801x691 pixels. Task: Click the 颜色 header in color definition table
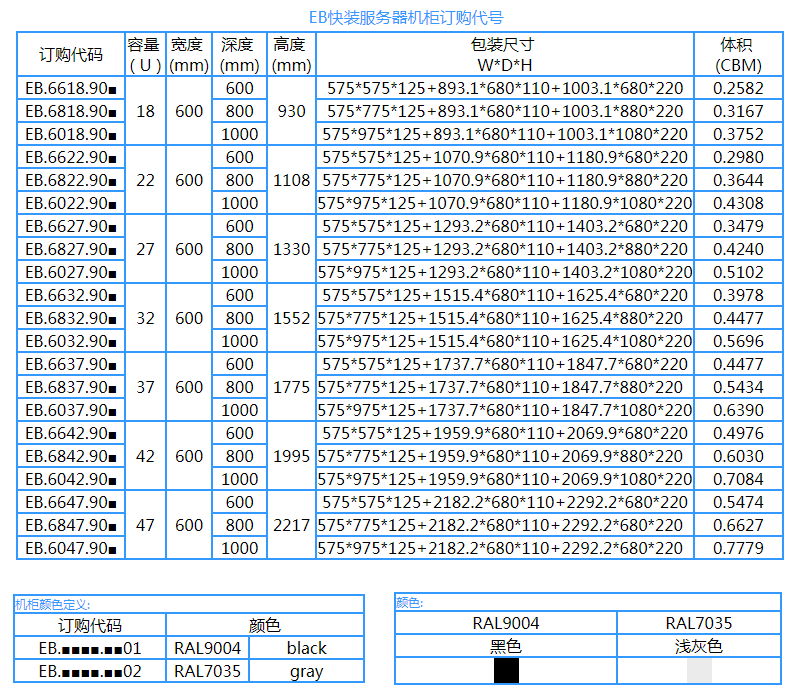[x=264, y=626]
